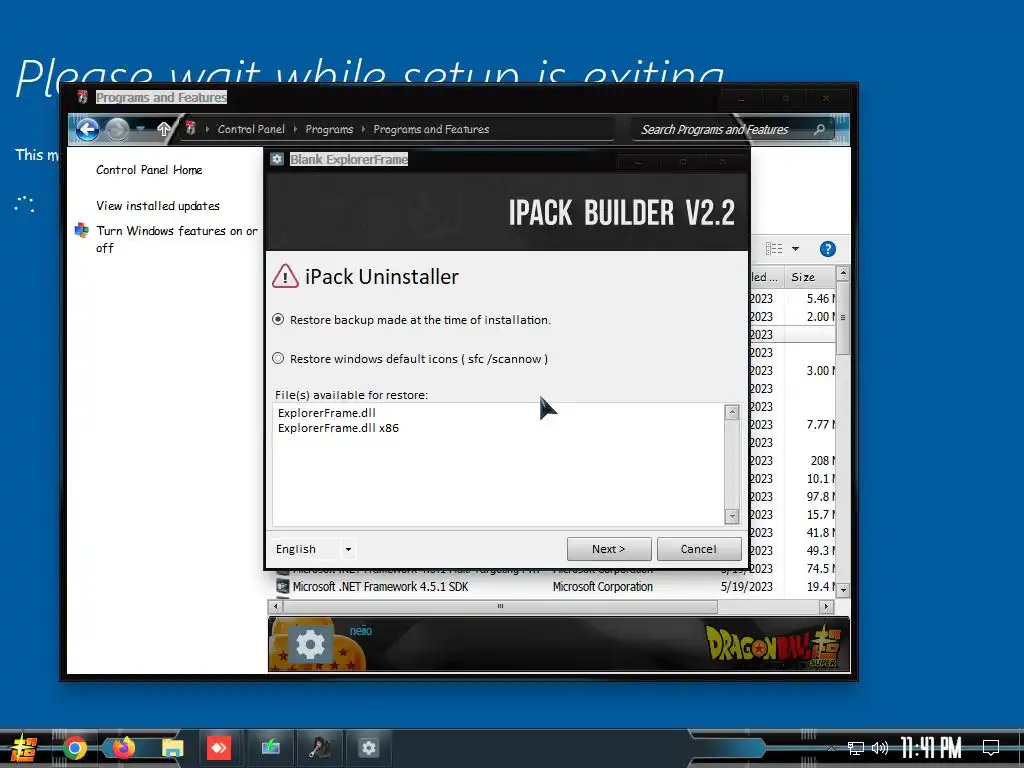This screenshot has width=1024, height=768.
Task: Click Programs and Features title bar icon
Action: tap(82, 97)
